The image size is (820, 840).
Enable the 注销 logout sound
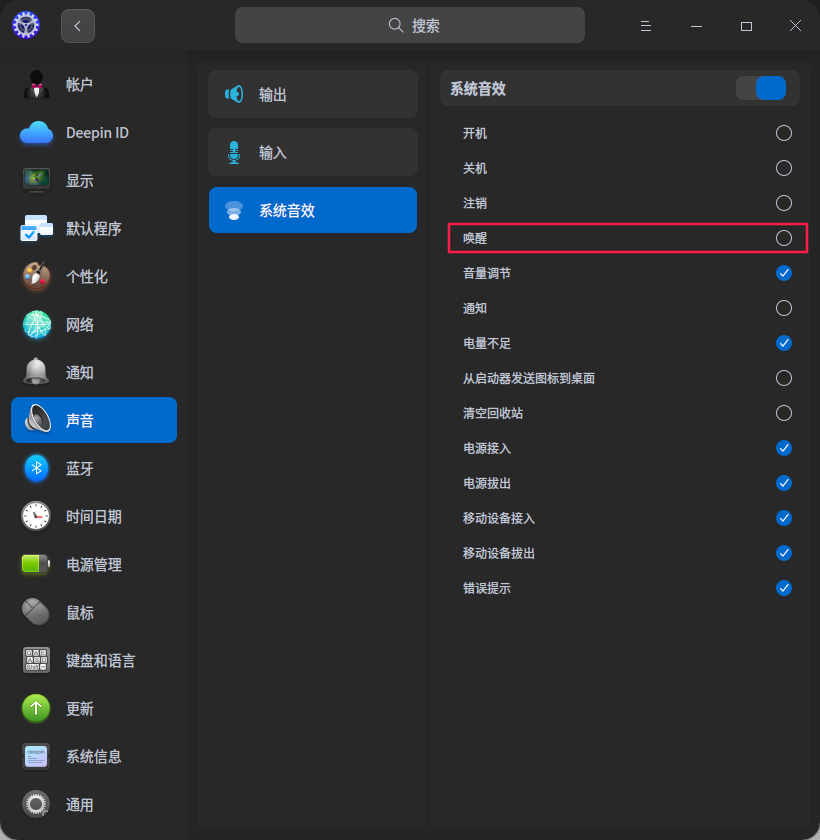tap(784, 203)
